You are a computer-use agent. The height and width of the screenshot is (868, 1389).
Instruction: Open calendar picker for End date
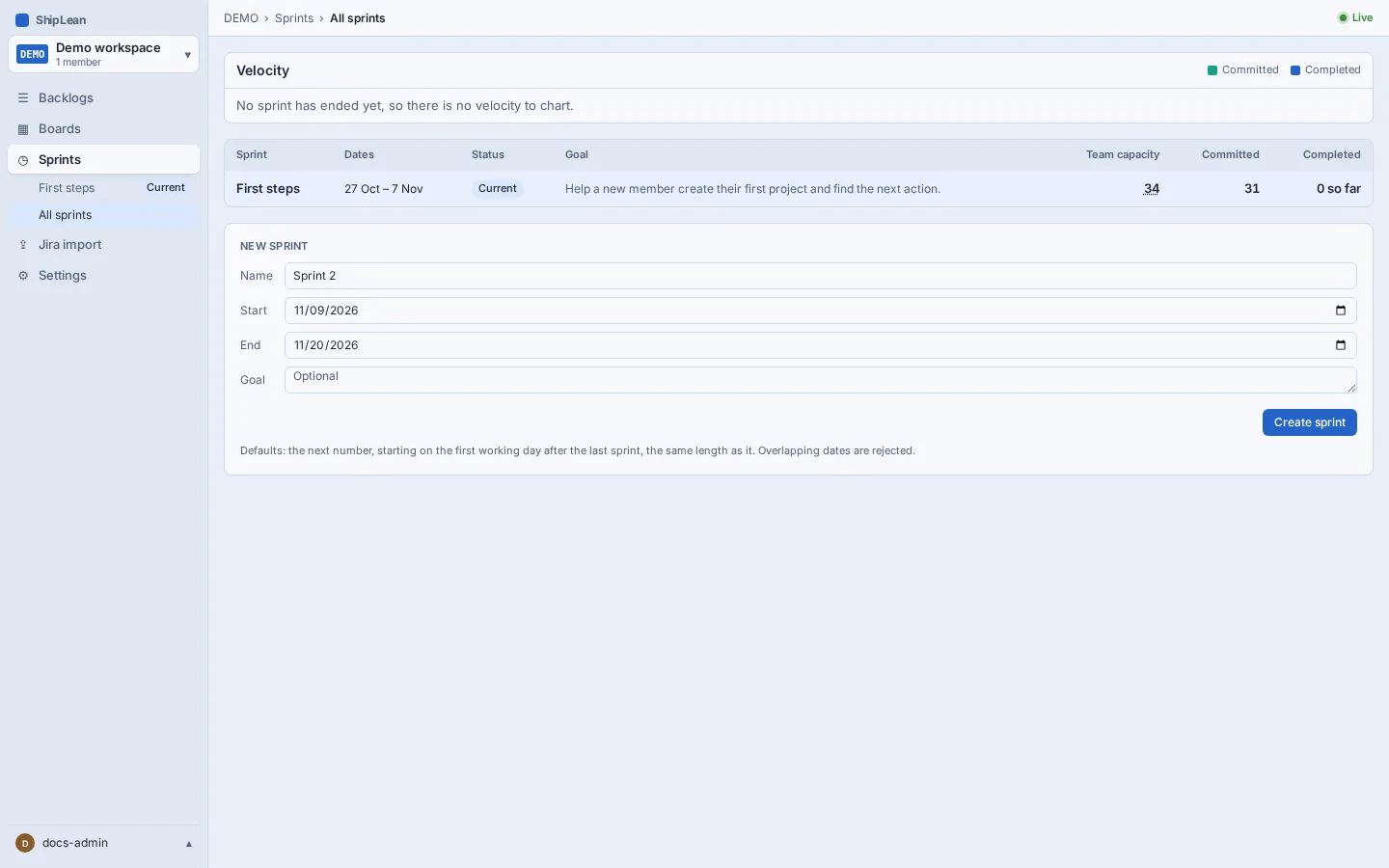coord(1341,345)
